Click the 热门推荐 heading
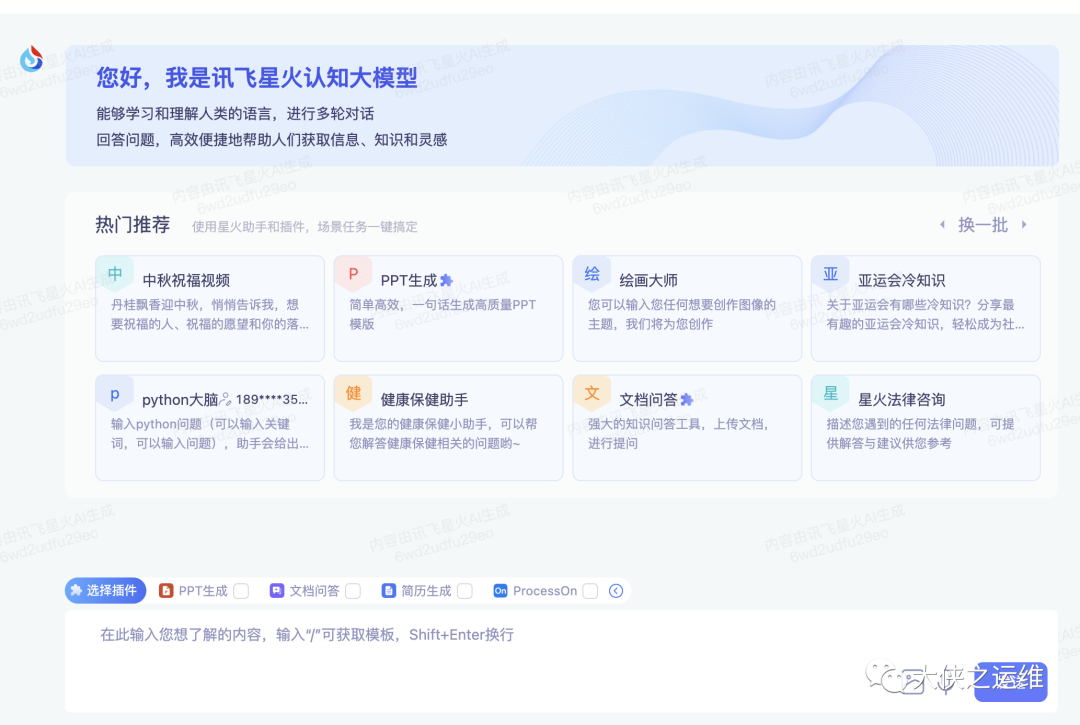 coord(132,225)
